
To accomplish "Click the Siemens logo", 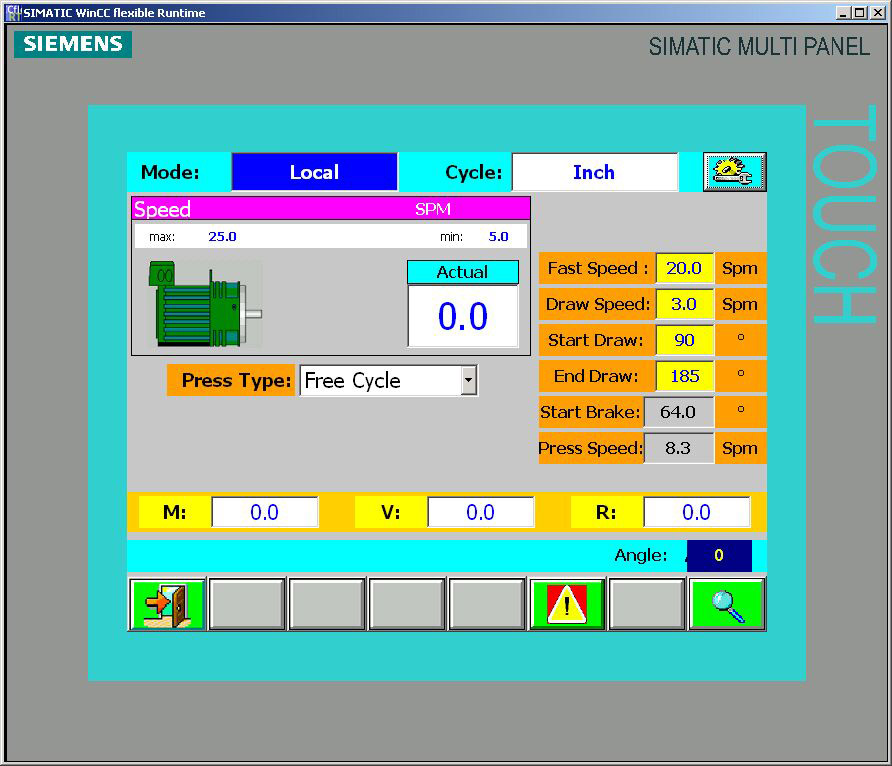I will 73,44.
